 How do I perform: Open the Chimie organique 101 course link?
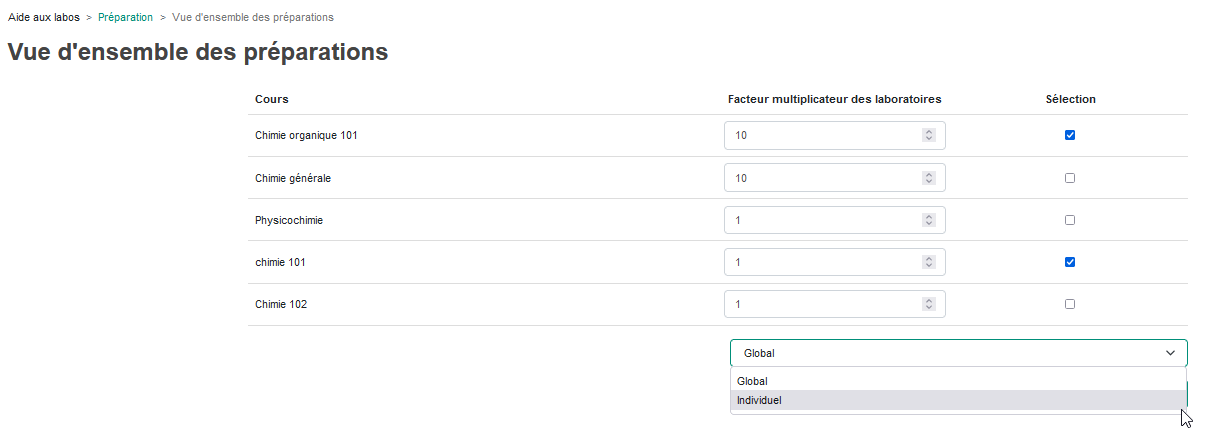[x=306, y=135]
